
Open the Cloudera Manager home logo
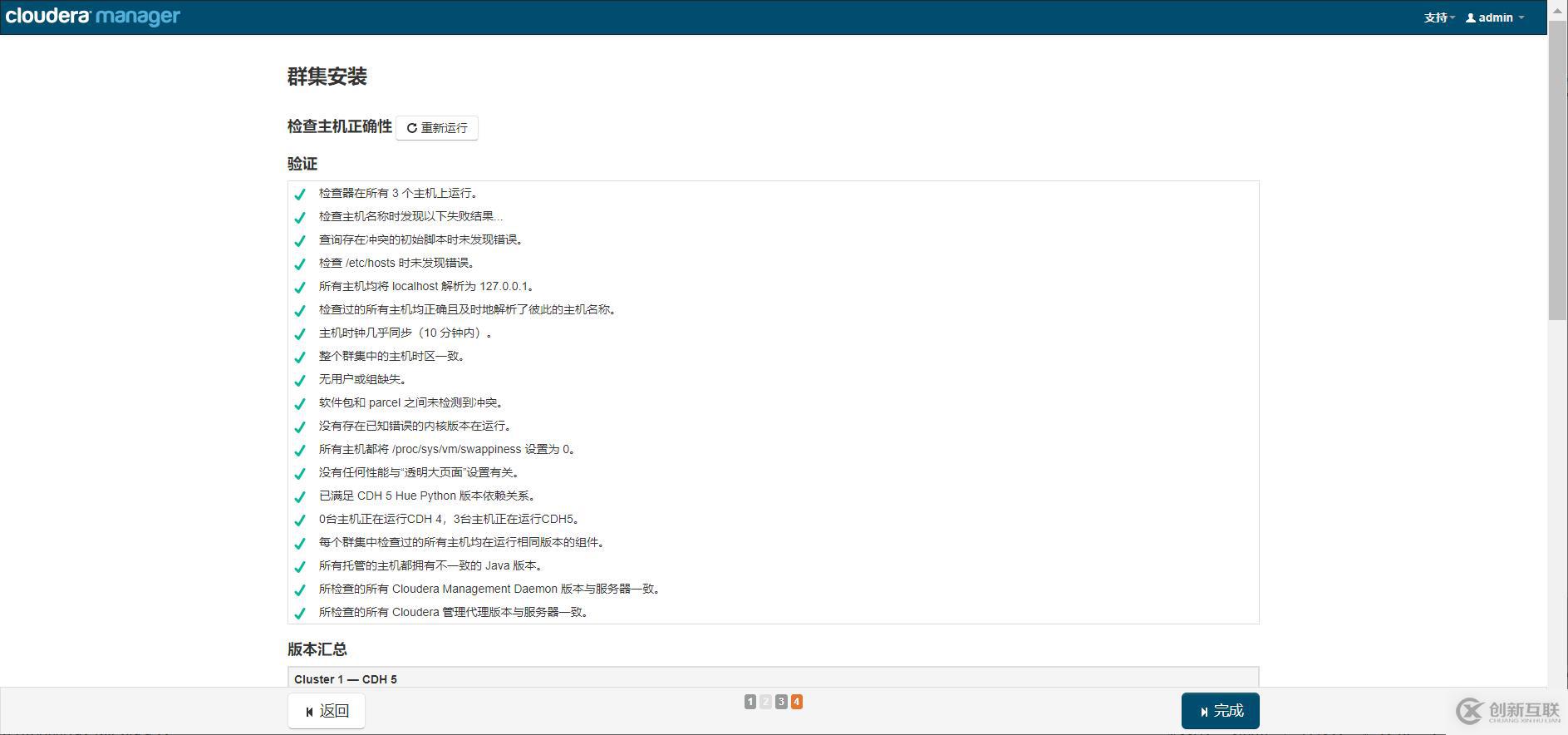pos(92,17)
